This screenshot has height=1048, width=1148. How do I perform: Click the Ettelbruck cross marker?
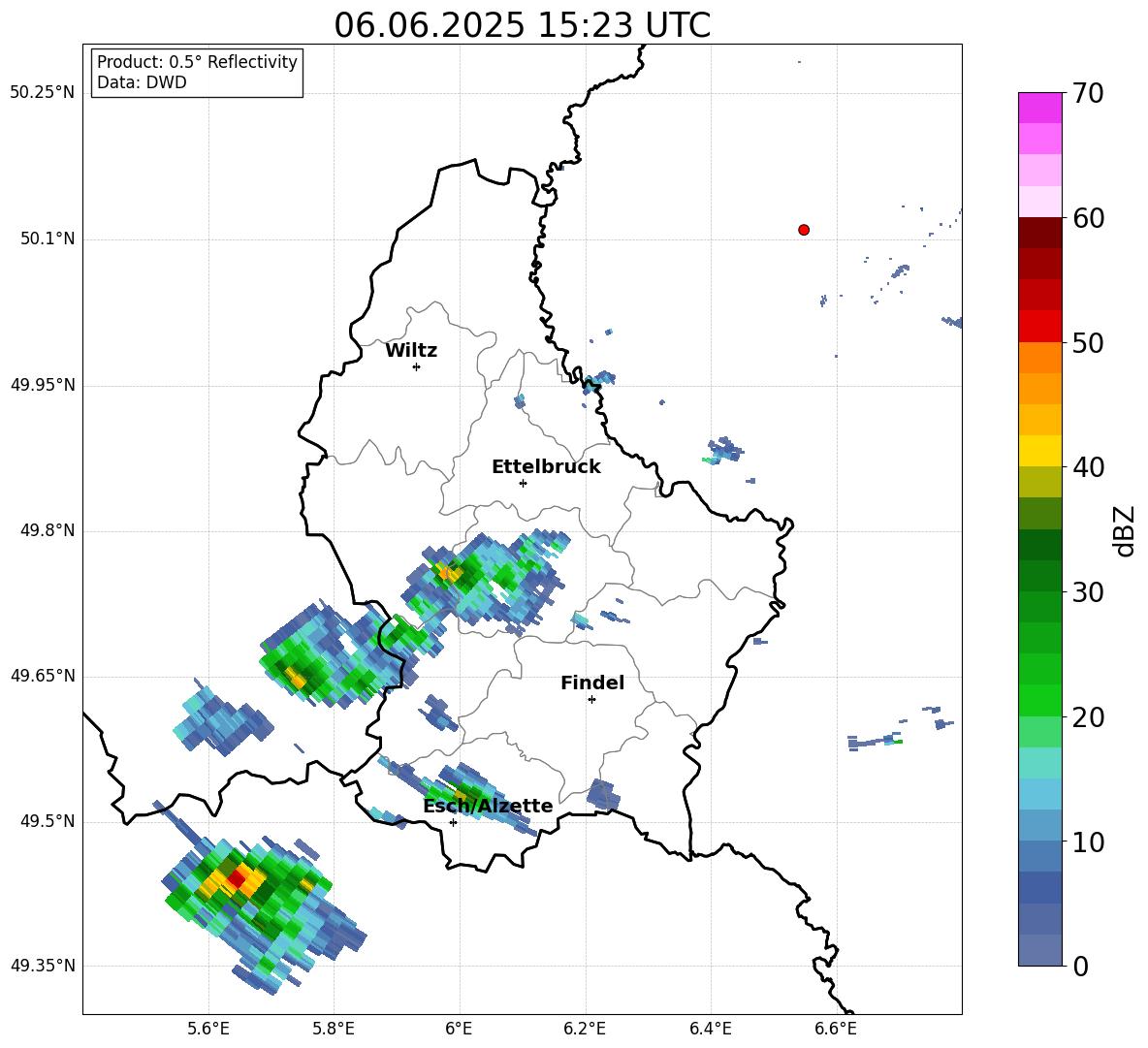coord(523,483)
